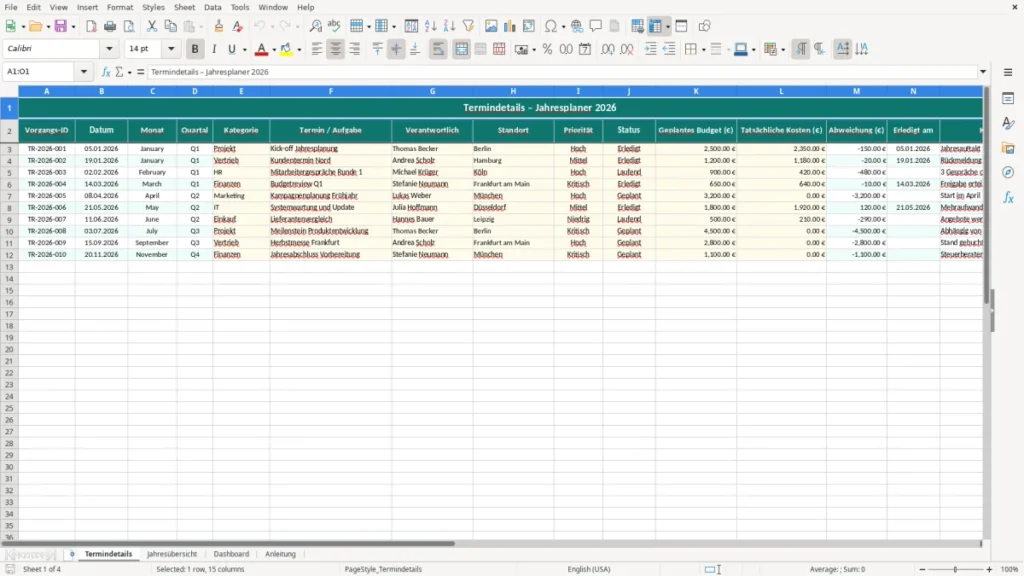Toggle Italic formatting

(x=214, y=49)
